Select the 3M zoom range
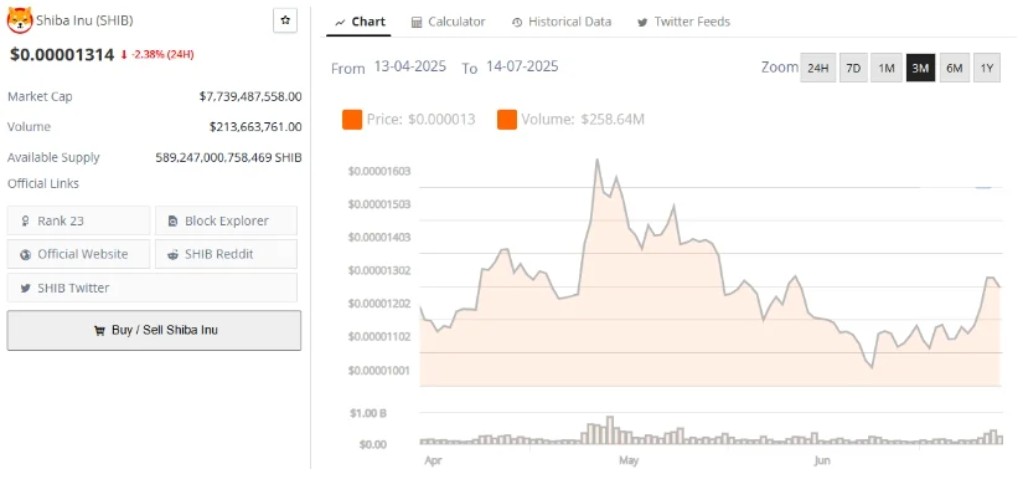The height and width of the screenshot is (486, 1023). coord(921,68)
